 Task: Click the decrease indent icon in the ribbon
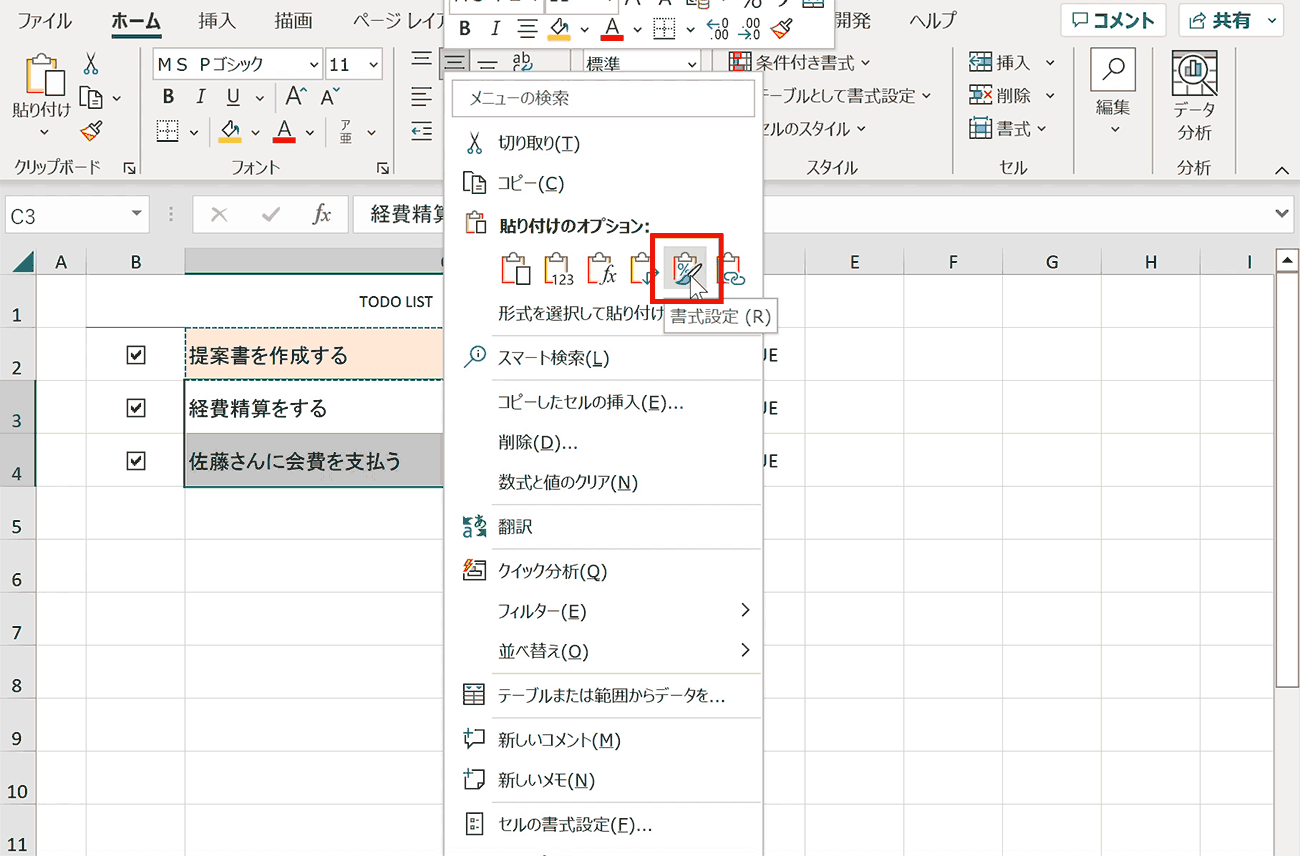click(x=421, y=131)
